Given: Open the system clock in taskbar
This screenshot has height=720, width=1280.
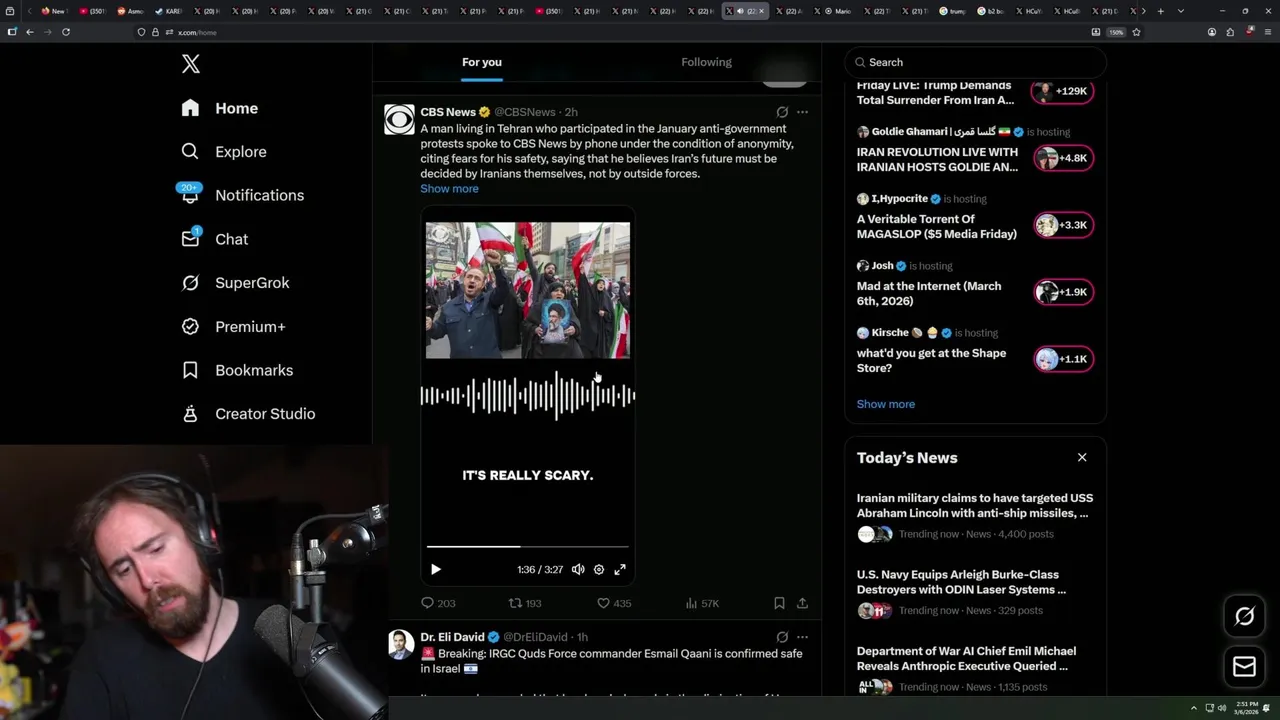Looking at the screenshot, I should click(x=1247, y=708).
